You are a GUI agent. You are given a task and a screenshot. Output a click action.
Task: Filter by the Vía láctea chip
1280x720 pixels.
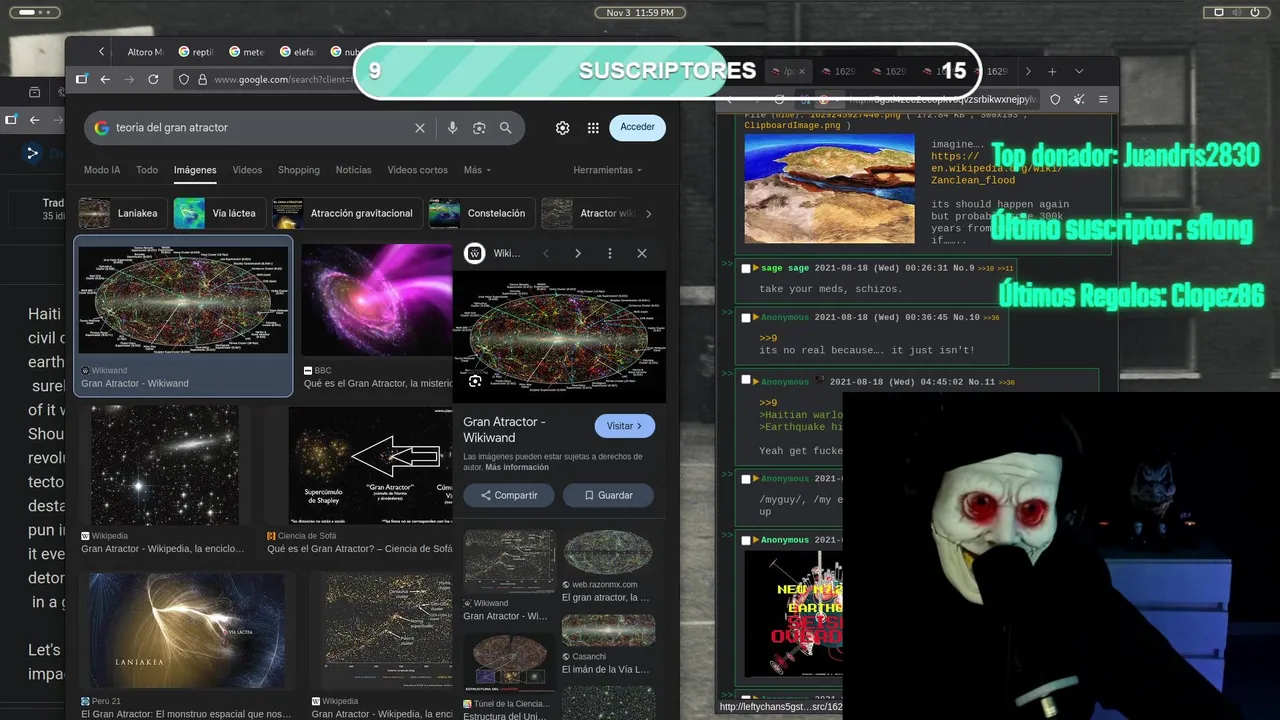219,213
